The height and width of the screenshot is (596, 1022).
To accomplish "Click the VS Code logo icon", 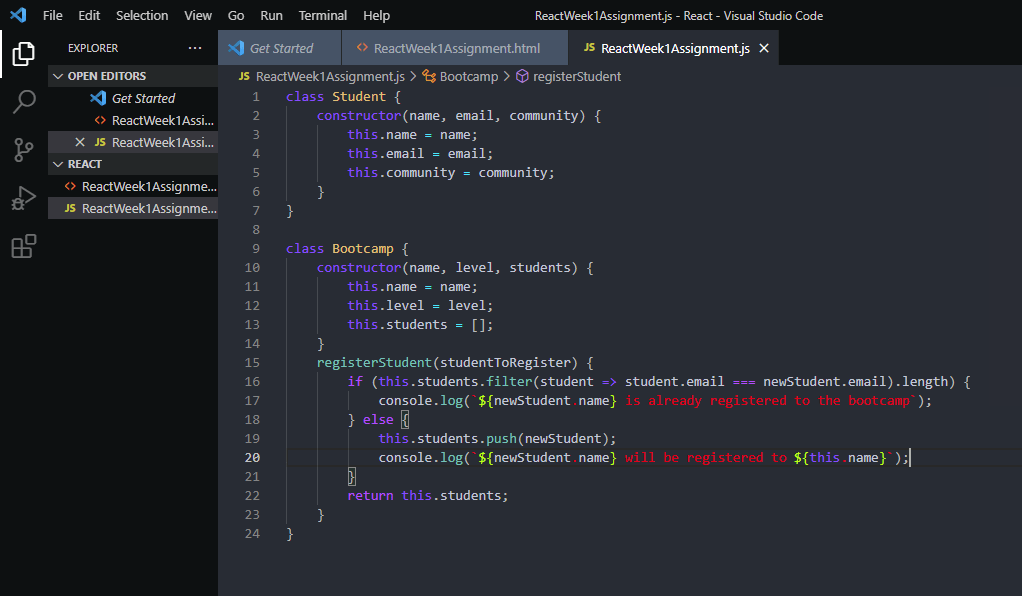I will [18, 16].
